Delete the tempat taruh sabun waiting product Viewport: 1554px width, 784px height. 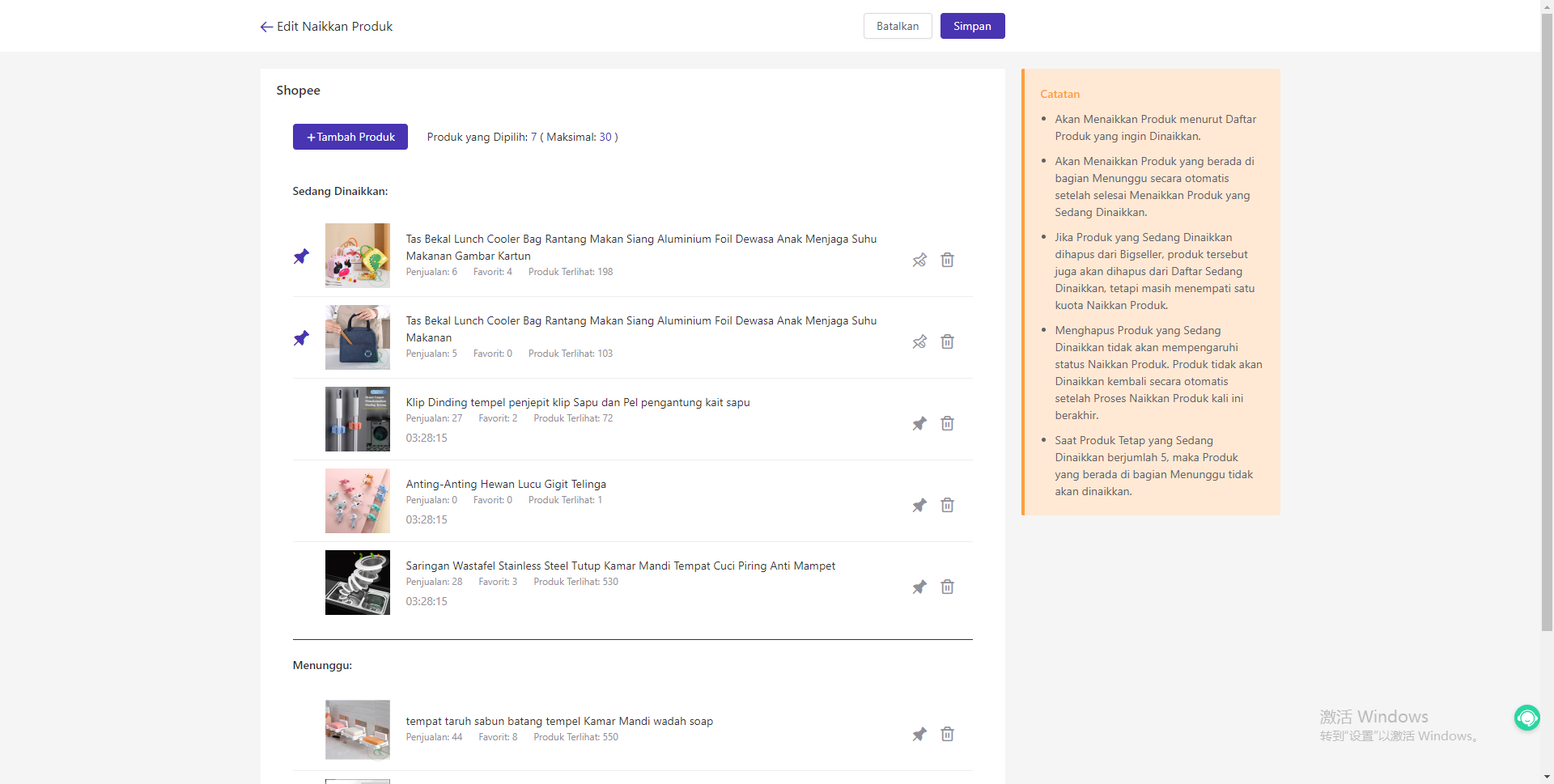pyautogui.click(x=947, y=735)
